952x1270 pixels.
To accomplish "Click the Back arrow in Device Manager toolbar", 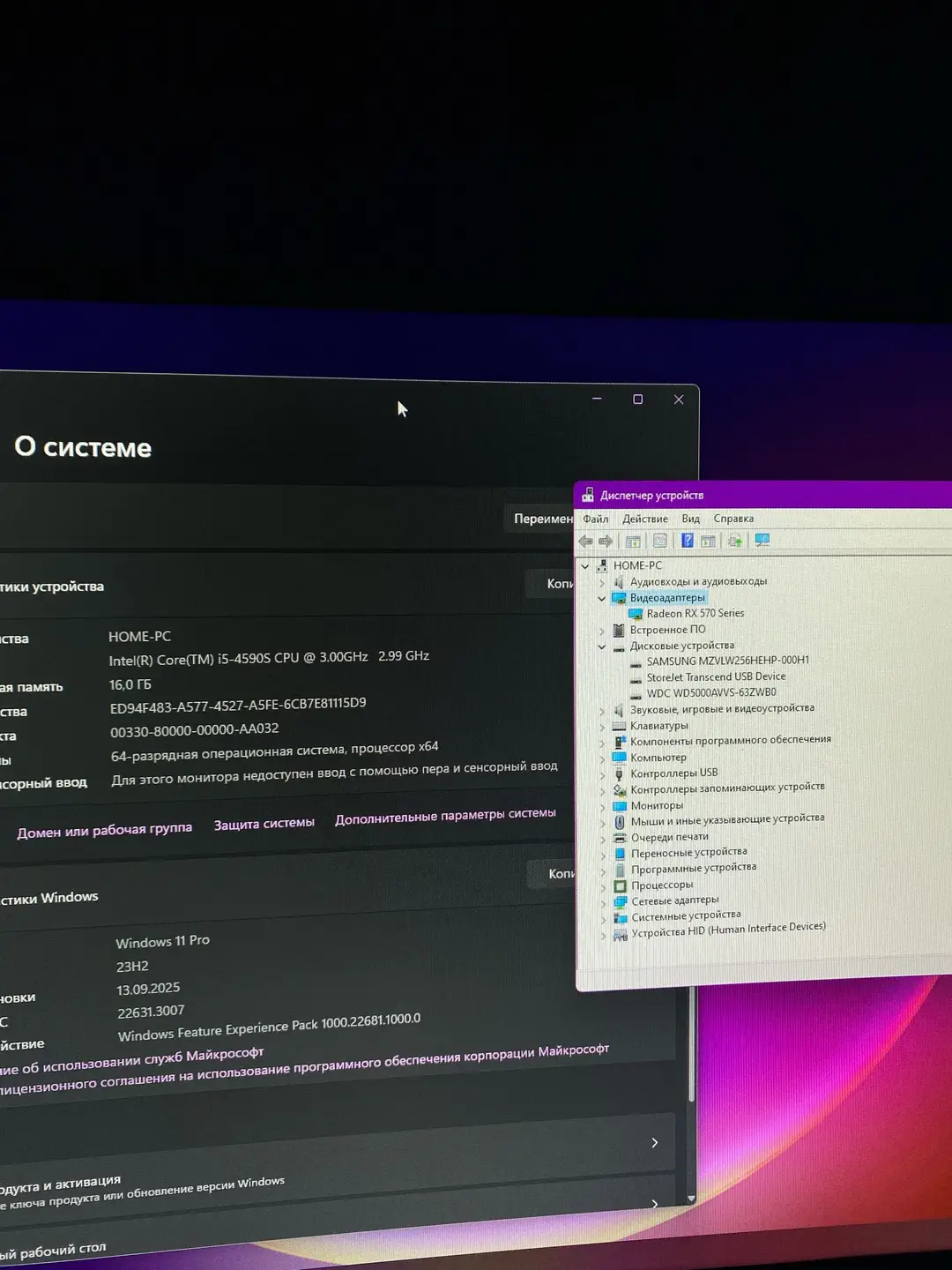I will [x=585, y=541].
